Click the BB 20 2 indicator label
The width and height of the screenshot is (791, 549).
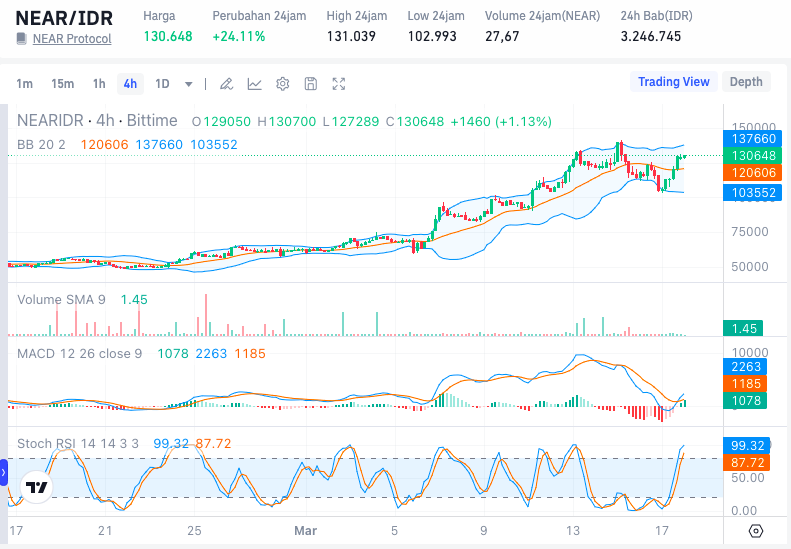coord(41,145)
